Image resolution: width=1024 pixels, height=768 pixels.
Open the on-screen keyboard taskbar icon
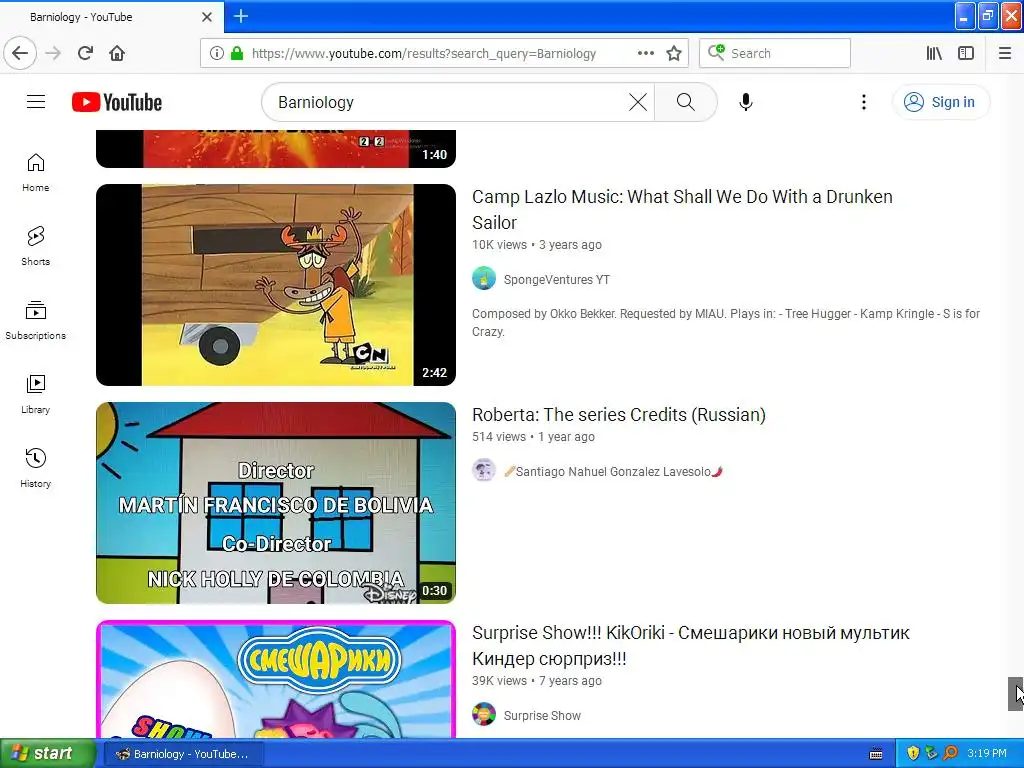coord(876,754)
